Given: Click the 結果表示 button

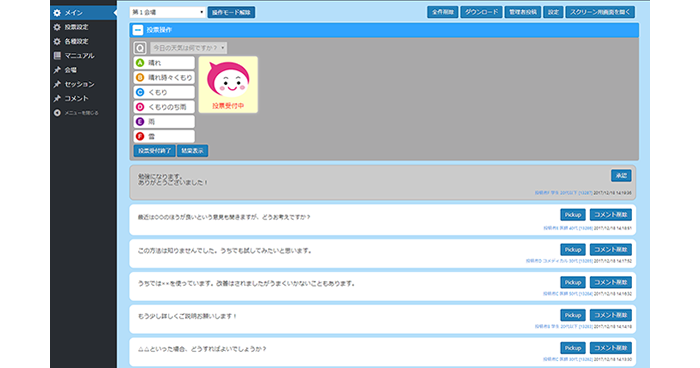Looking at the screenshot, I should [x=192, y=151].
